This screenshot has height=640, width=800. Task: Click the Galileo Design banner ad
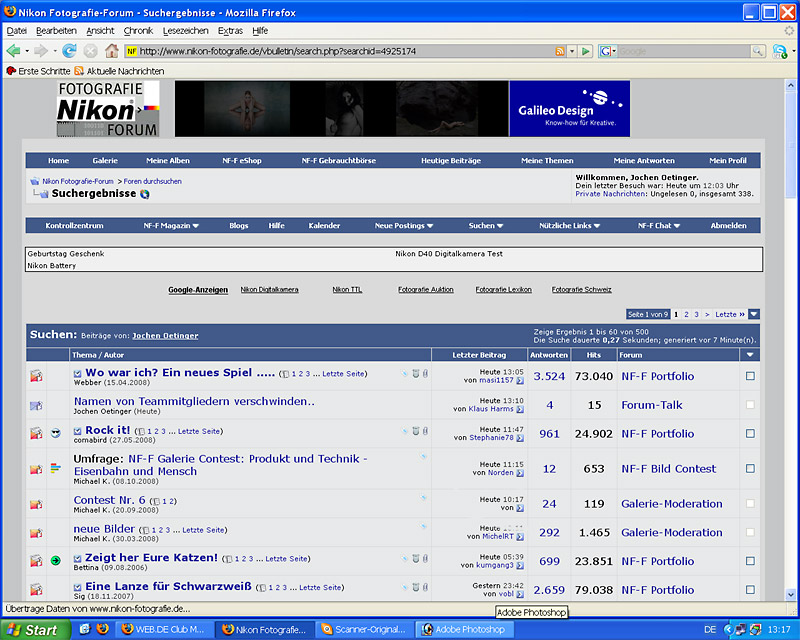pos(569,109)
